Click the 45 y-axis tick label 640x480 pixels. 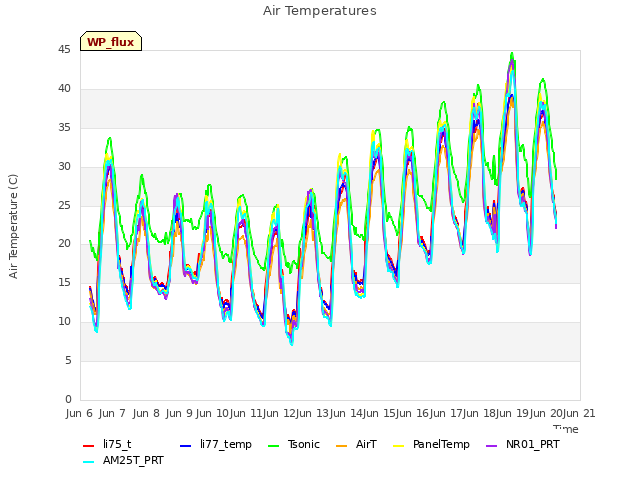coord(64,50)
